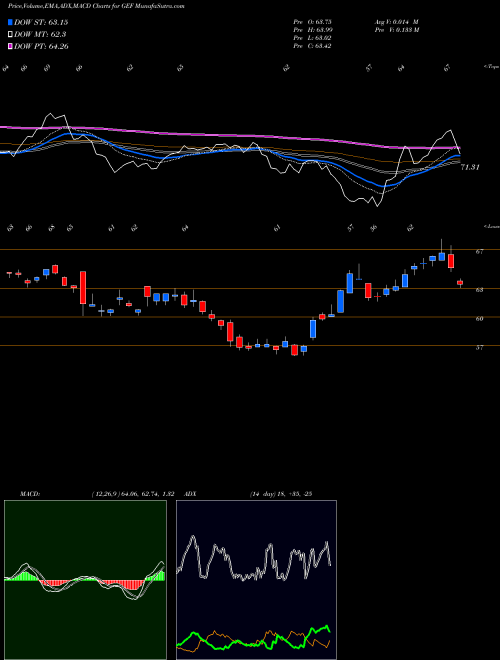Click the Pre L: 63.02 value
The image size is (500, 660).
click(x=312, y=38)
